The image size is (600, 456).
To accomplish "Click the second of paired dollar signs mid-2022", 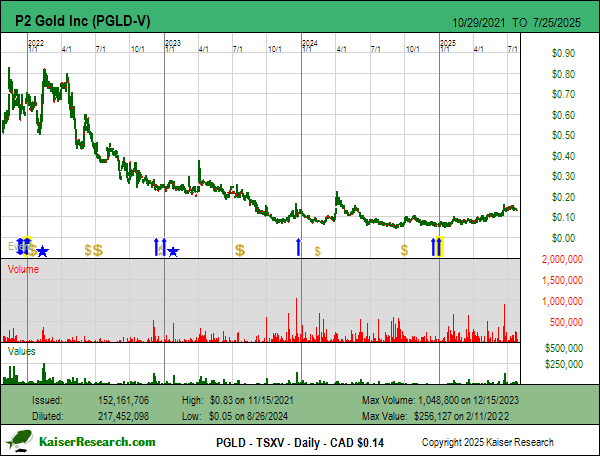I will [x=98, y=251].
